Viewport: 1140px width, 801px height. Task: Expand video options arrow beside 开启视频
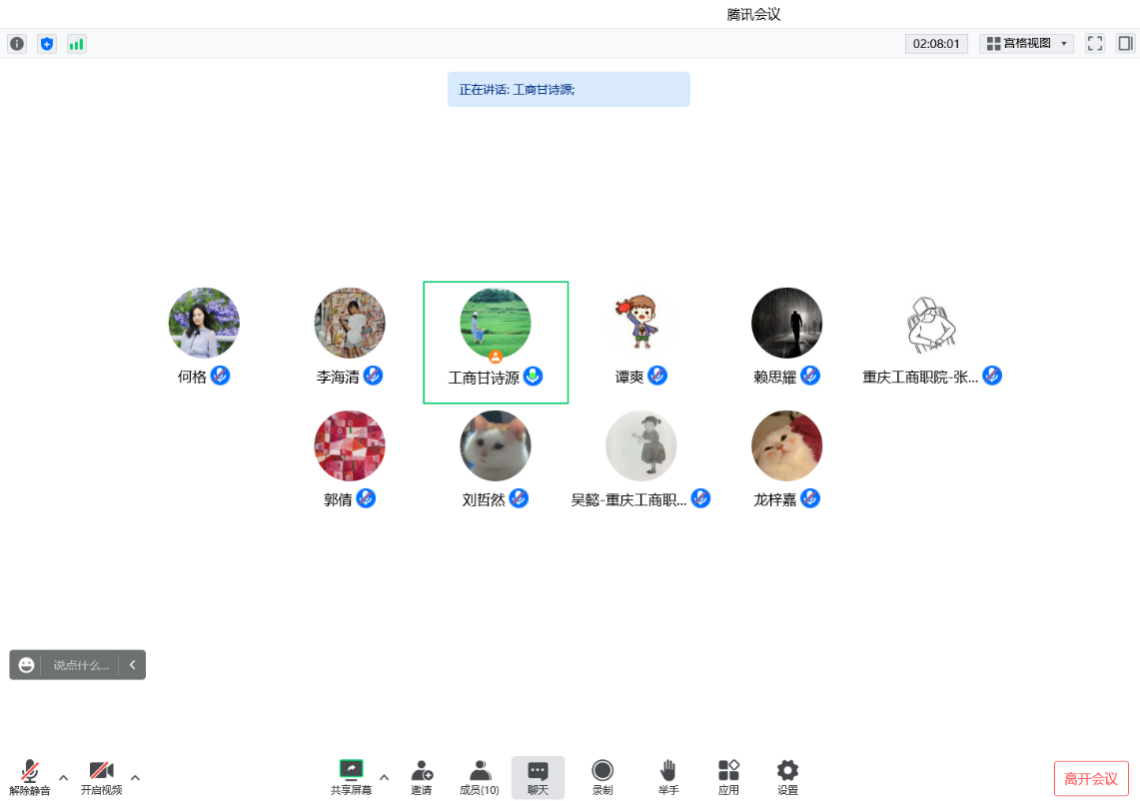[135, 778]
